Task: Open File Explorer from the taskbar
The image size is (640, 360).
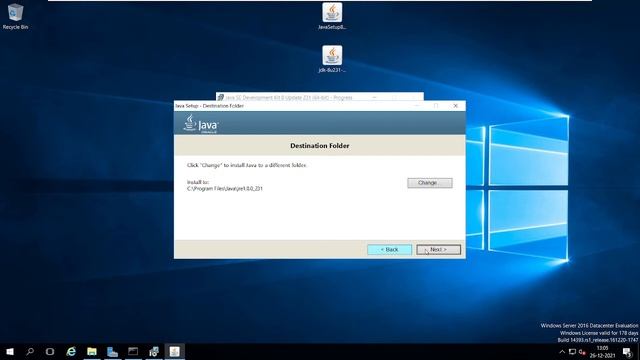Action: click(x=92, y=351)
